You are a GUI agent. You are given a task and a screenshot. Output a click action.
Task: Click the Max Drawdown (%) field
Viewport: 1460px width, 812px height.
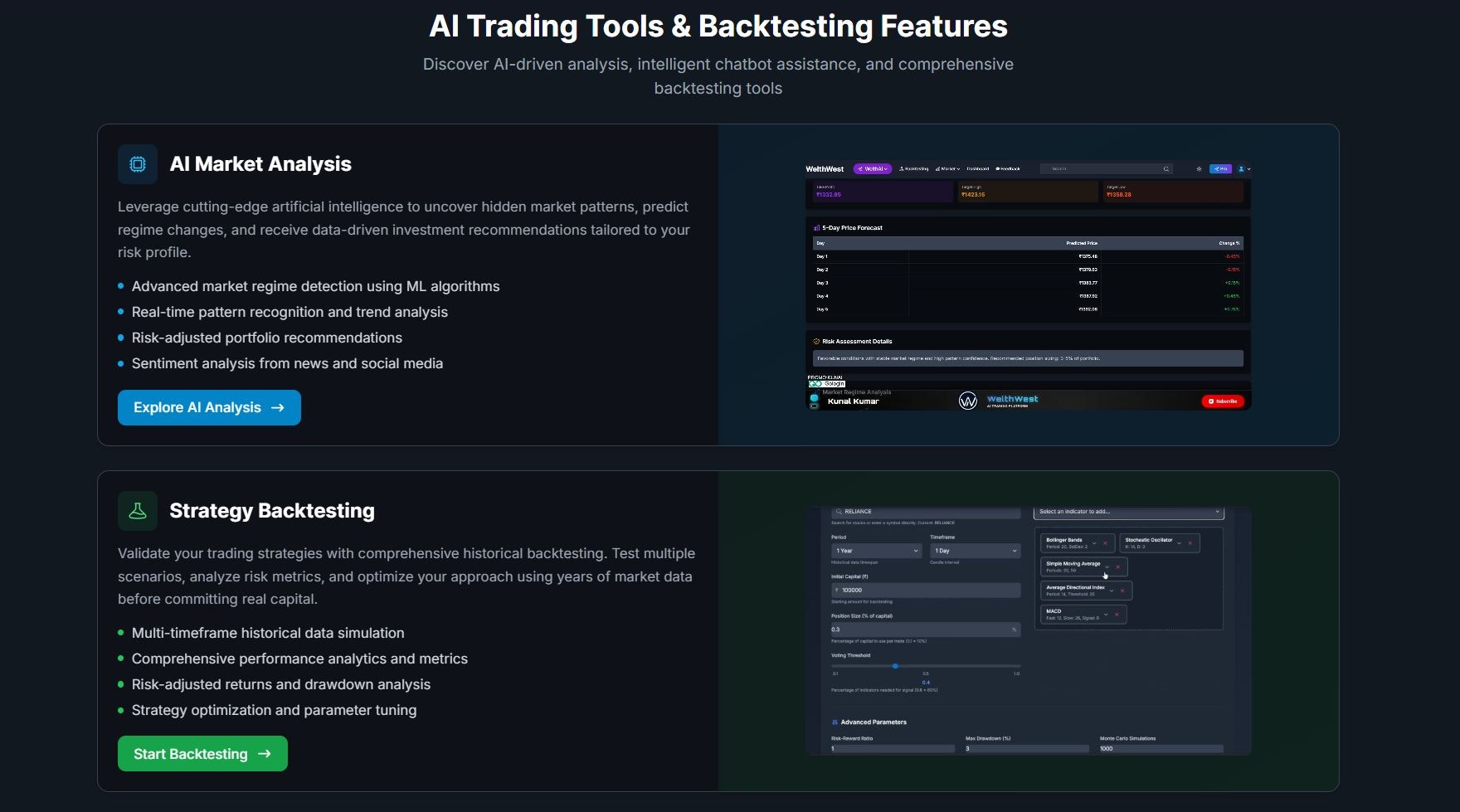point(1027,749)
